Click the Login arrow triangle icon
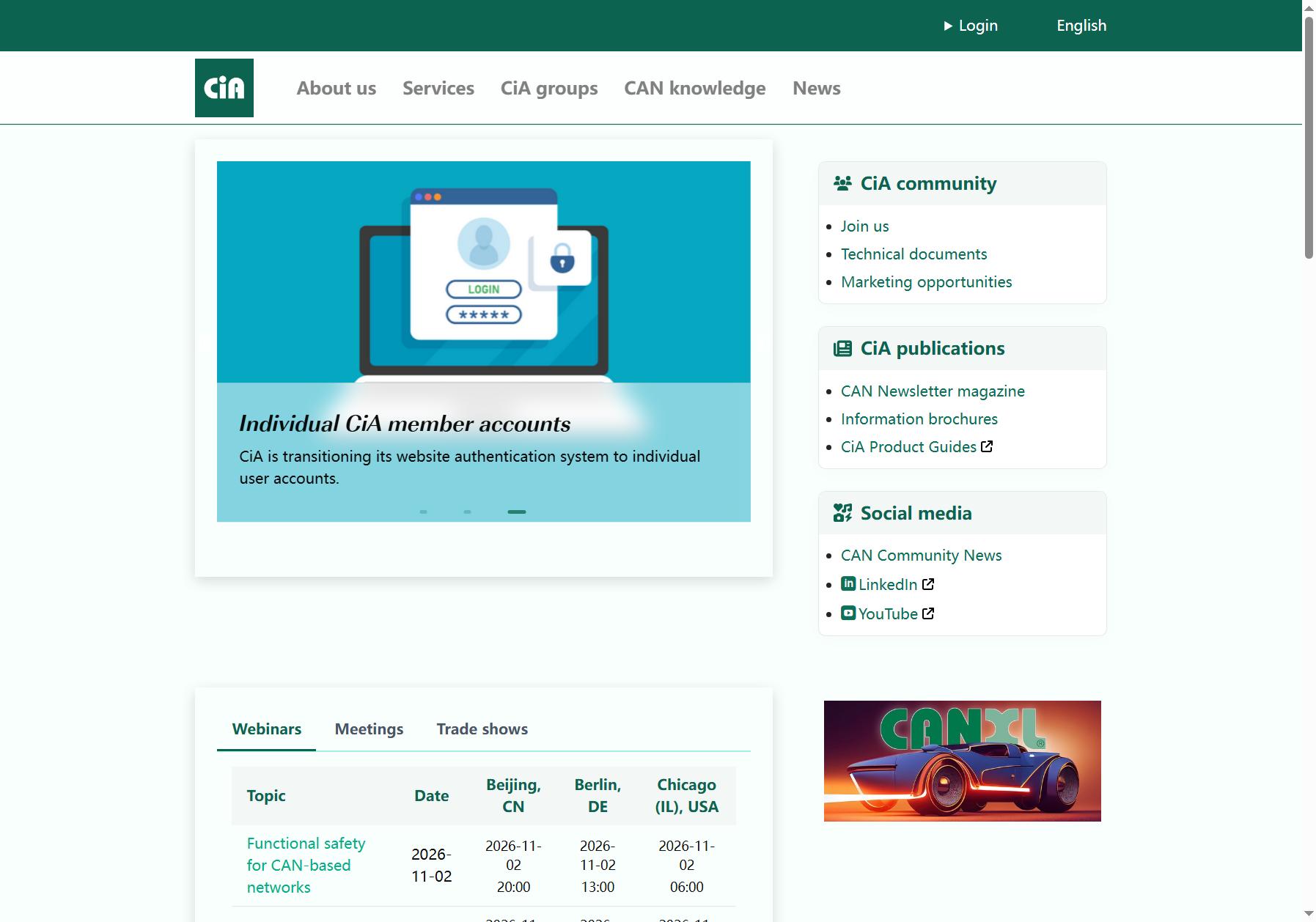Screen dimensions: 1316x922 (x=948, y=26)
